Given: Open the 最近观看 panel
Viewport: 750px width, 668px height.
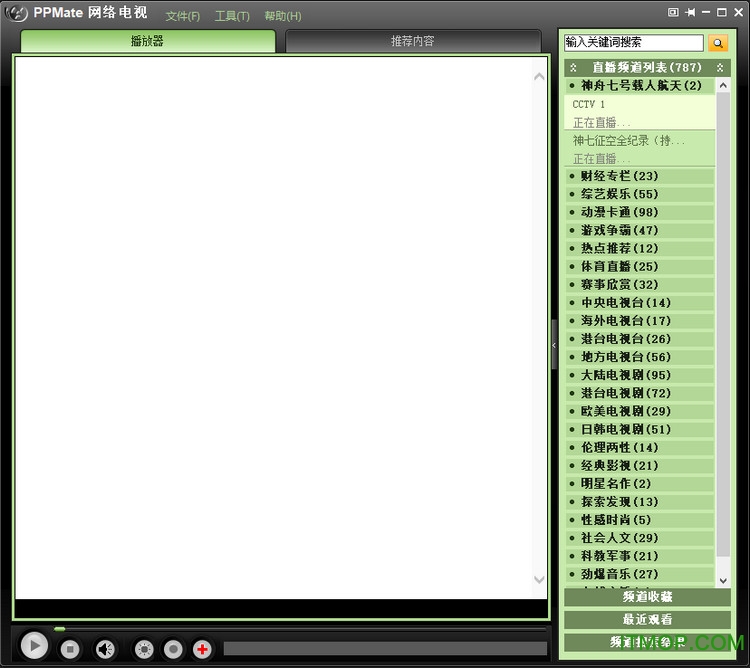Looking at the screenshot, I should point(647,619).
